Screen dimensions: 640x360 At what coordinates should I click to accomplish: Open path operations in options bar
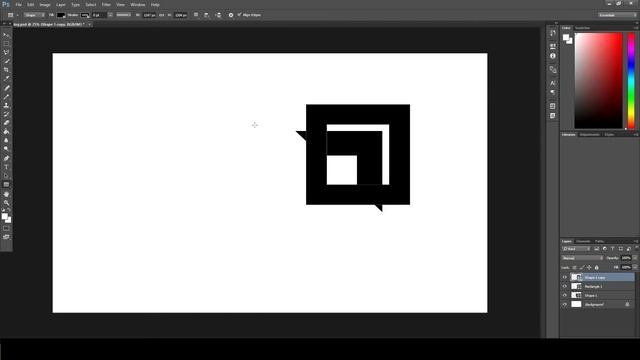(x=196, y=15)
